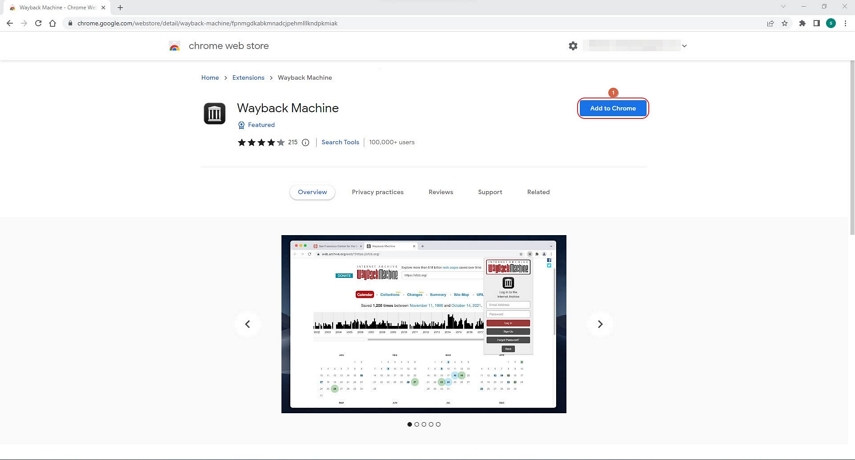This screenshot has height=460, width=855.
Task: Switch to the Reviews tab
Action: click(x=441, y=192)
